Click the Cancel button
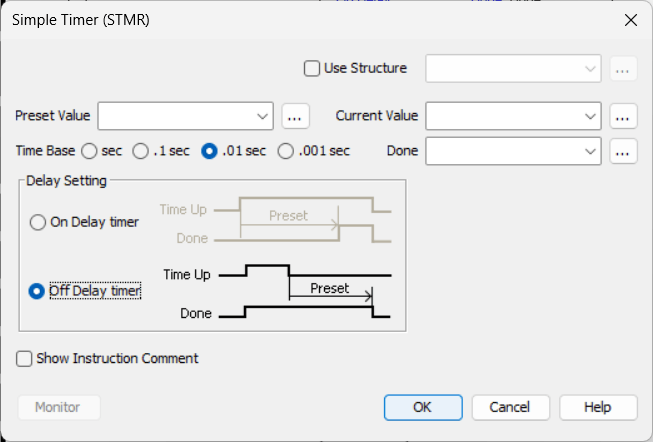653x442 pixels. [511, 407]
